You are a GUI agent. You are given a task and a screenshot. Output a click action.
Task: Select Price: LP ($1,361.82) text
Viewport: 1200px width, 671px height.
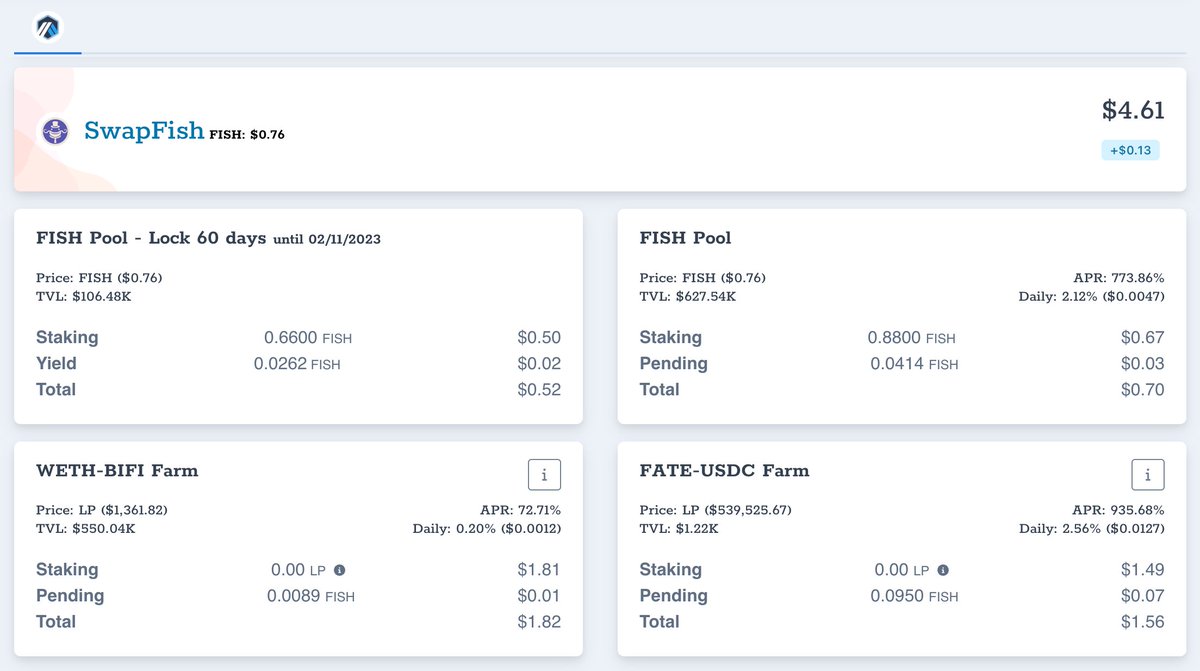[x=102, y=510]
